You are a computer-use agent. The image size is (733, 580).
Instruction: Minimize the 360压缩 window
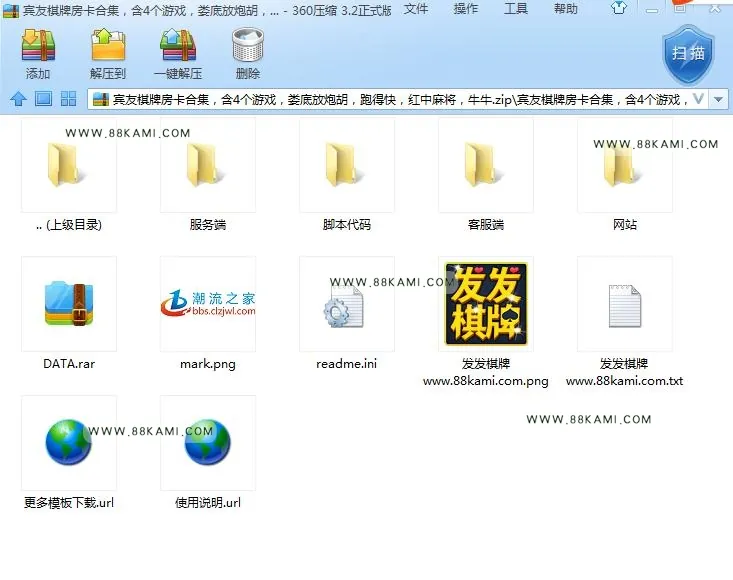click(x=652, y=8)
